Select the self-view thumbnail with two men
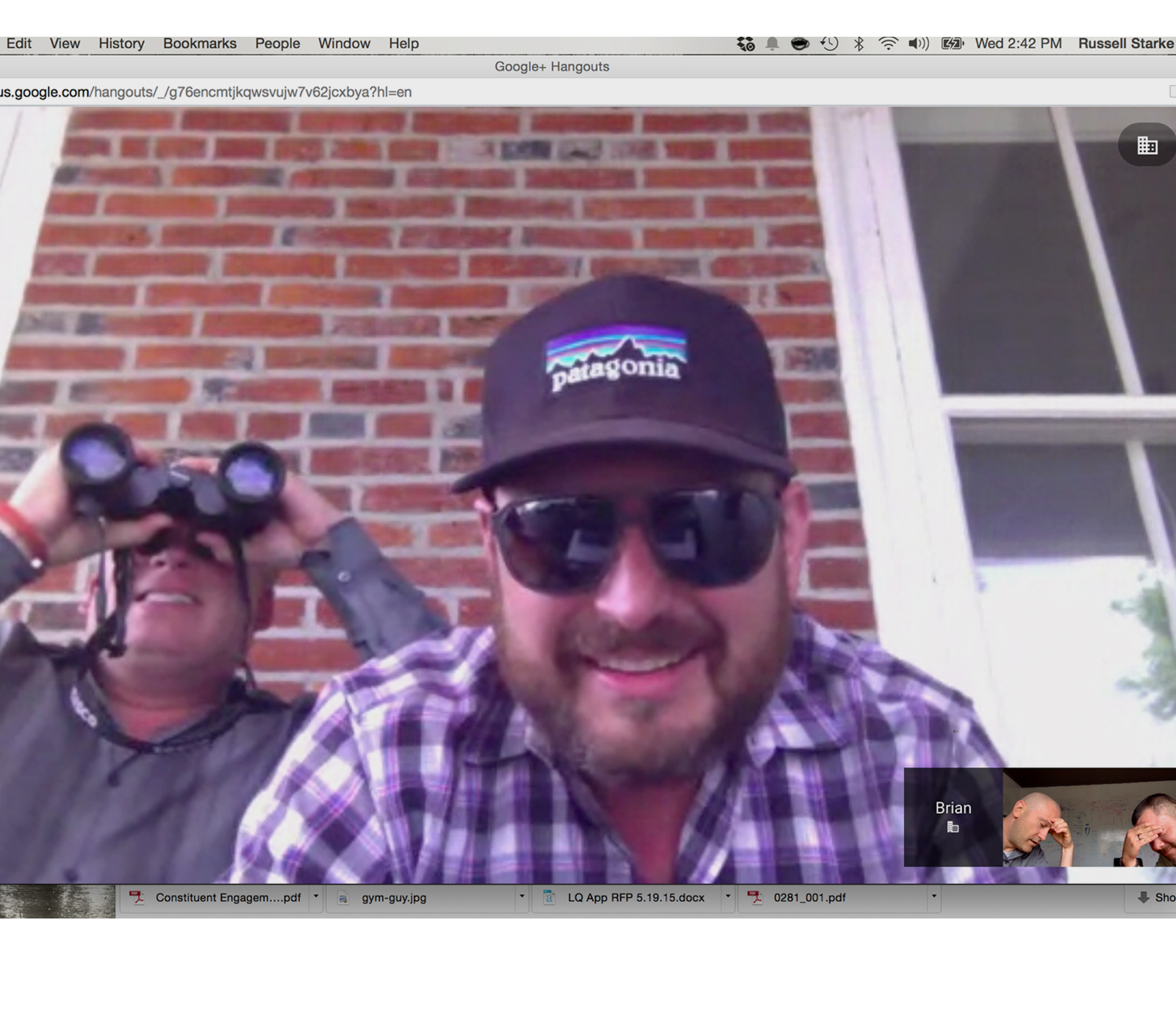Screen dimensions: 1176x1014 click(1089, 817)
